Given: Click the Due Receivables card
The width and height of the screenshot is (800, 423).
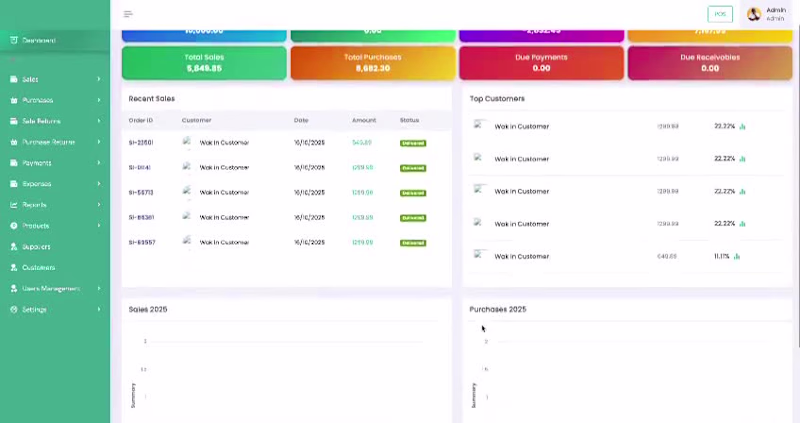Looking at the screenshot, I should (x=710, y=63).
